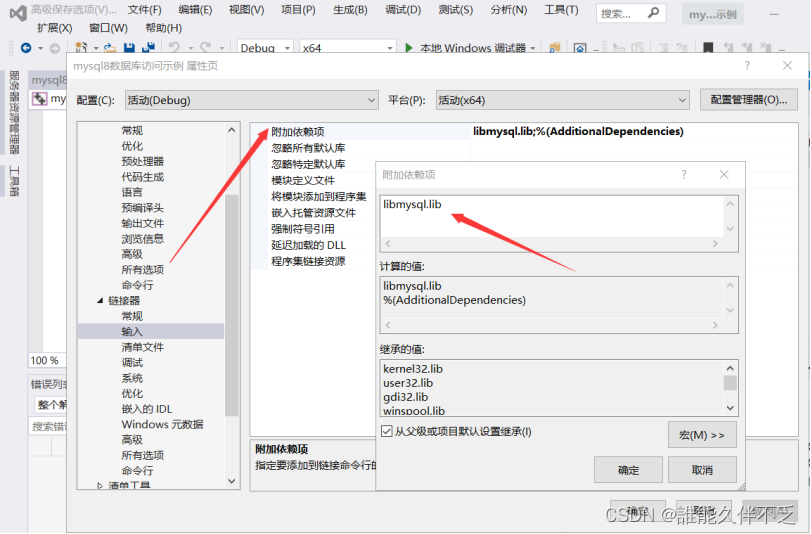
Task: Close the 附加依赖项 dialog with X
Action: (x=724, y=174)
